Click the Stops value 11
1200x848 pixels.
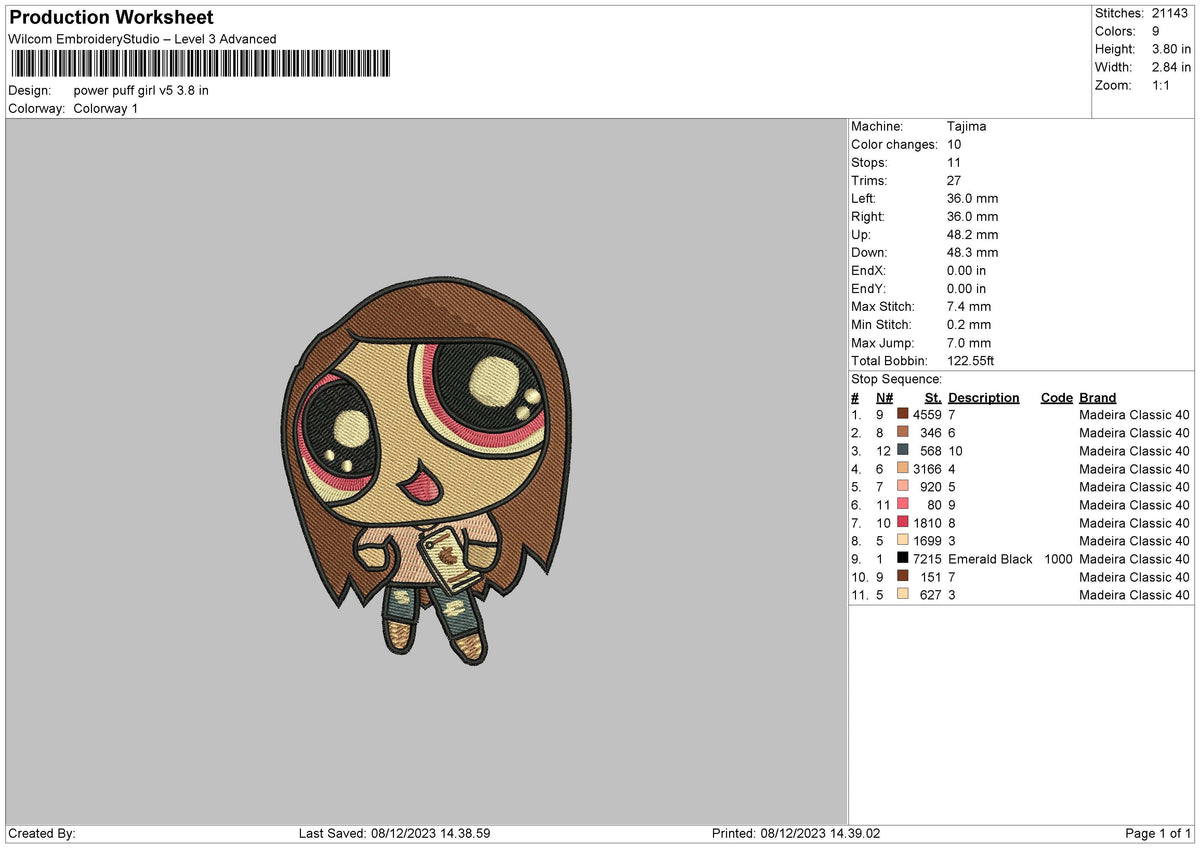click(x=954, y=162)
